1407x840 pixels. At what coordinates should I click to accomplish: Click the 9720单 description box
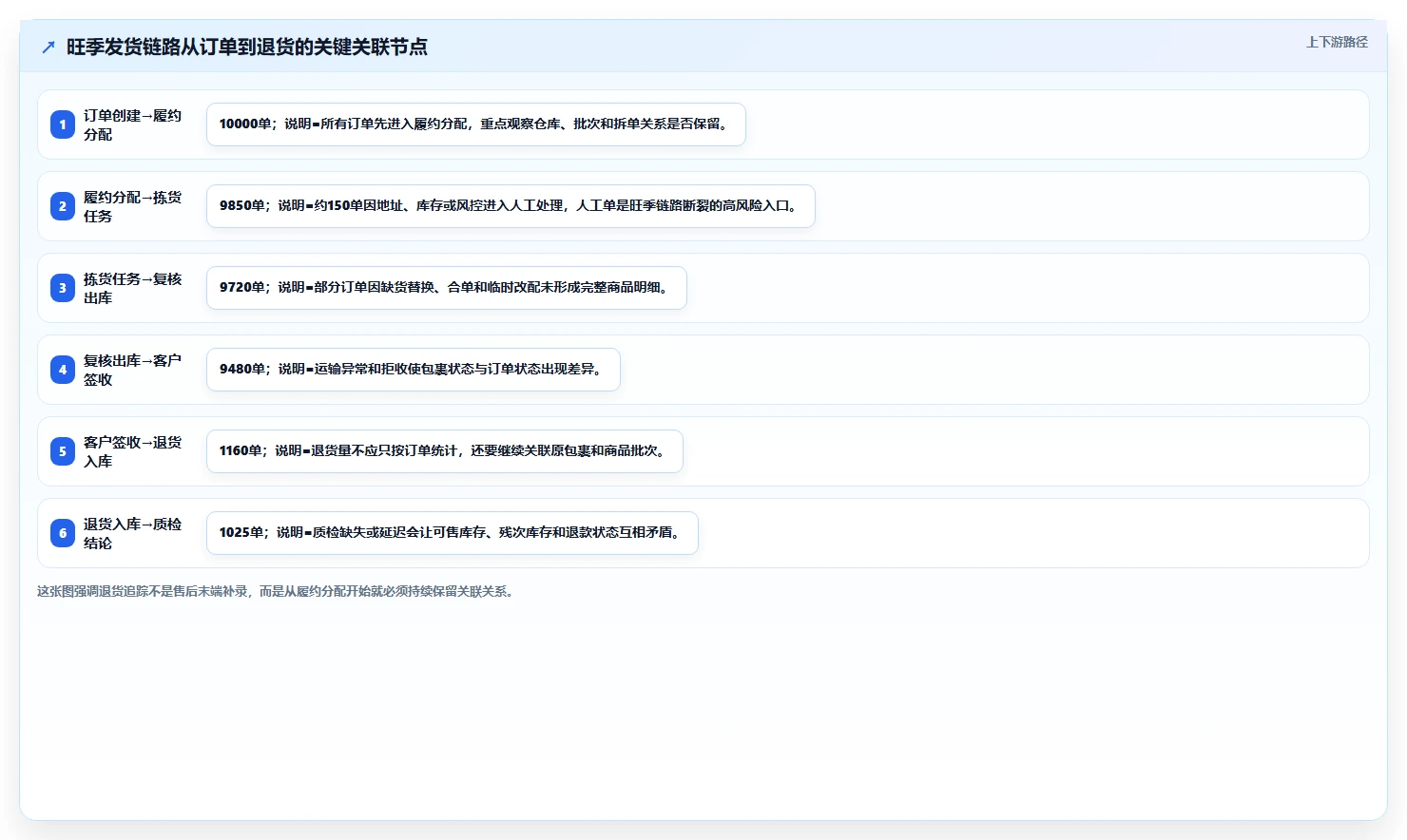(x=447, y=288)
